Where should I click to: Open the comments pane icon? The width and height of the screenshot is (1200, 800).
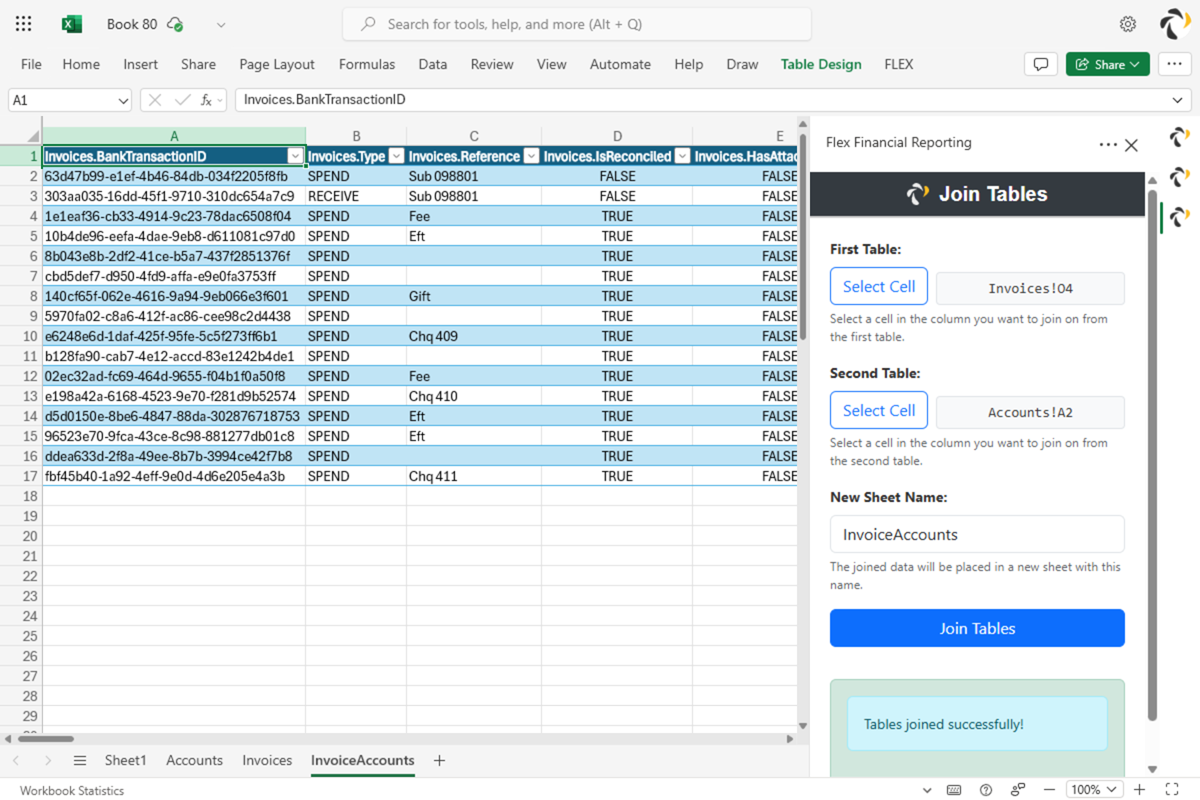[x=1041, y=64]
